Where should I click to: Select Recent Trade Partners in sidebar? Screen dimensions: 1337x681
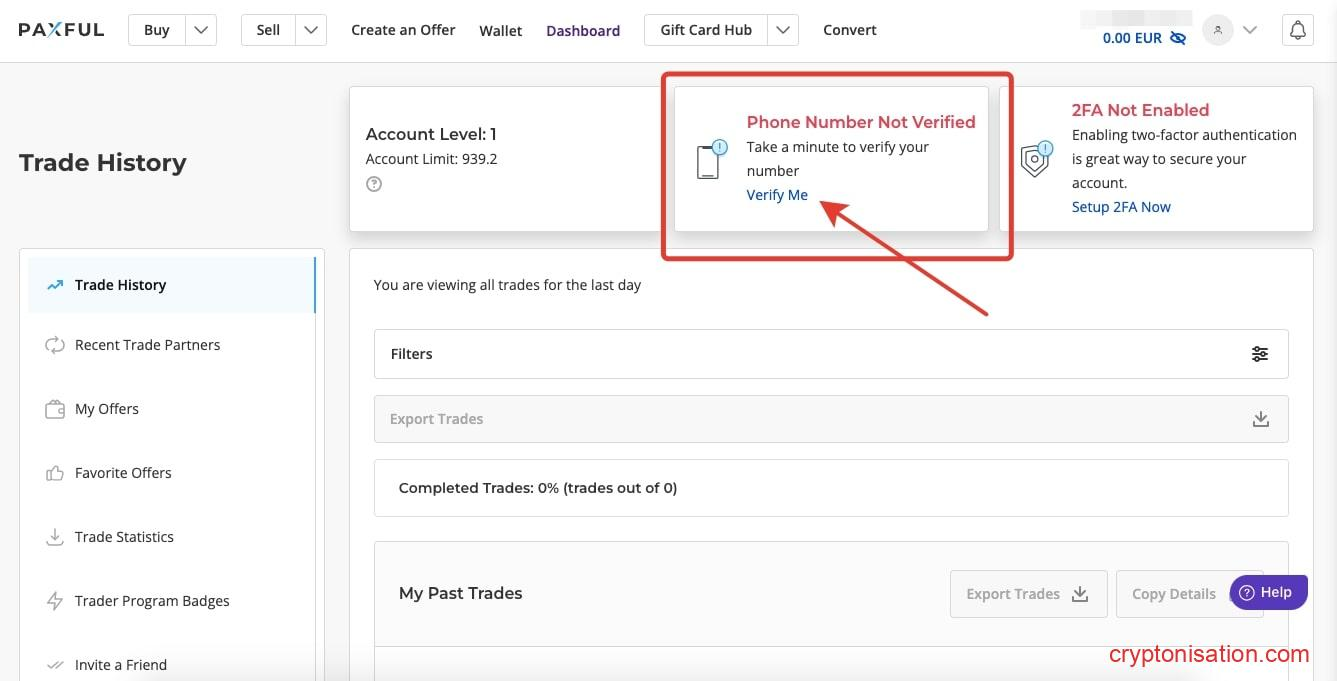[147, 345]
